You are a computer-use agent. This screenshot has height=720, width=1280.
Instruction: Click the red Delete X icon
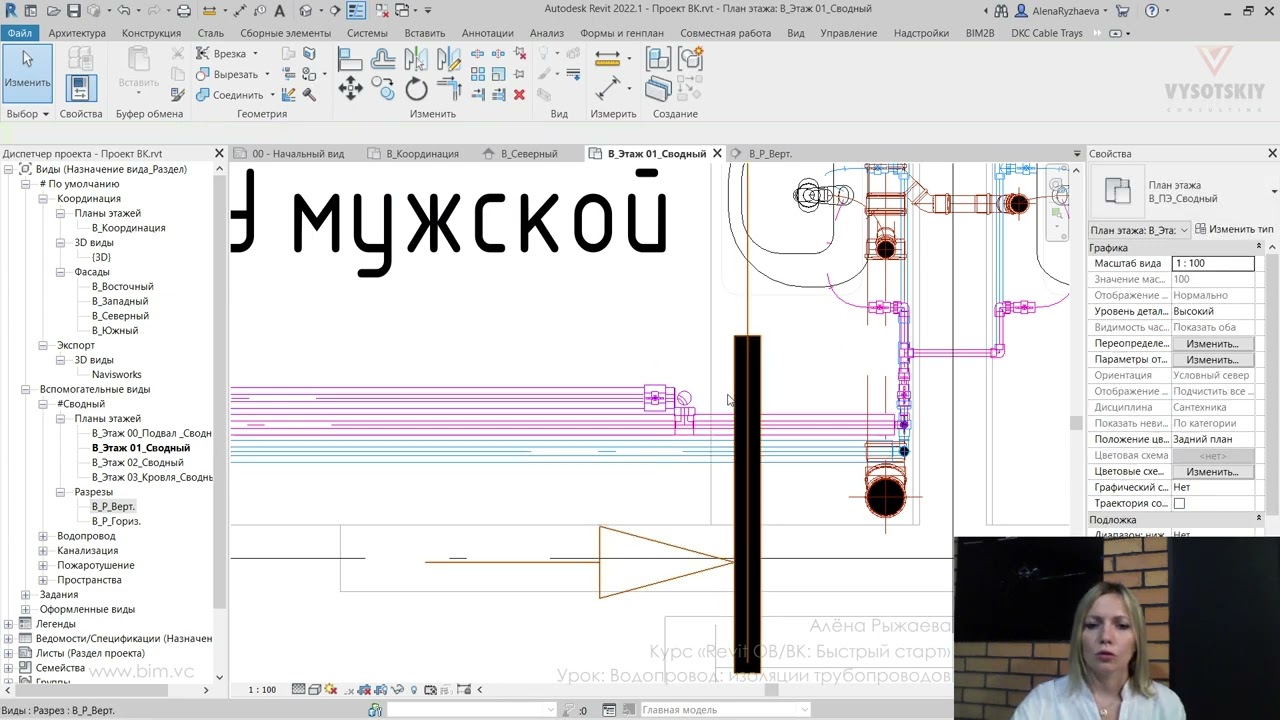pyautogui.click(x=519, y=95)
